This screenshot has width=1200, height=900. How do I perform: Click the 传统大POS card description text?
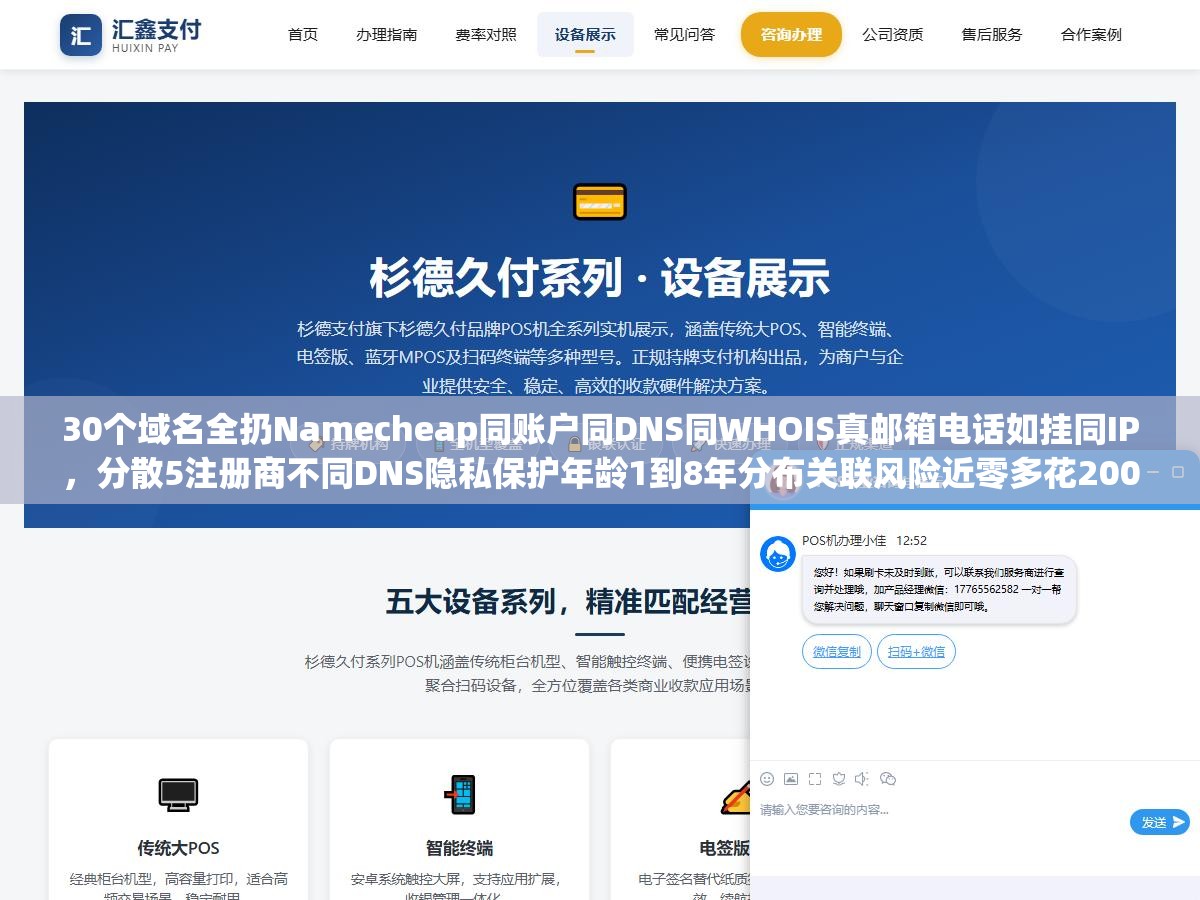[179, 888]
